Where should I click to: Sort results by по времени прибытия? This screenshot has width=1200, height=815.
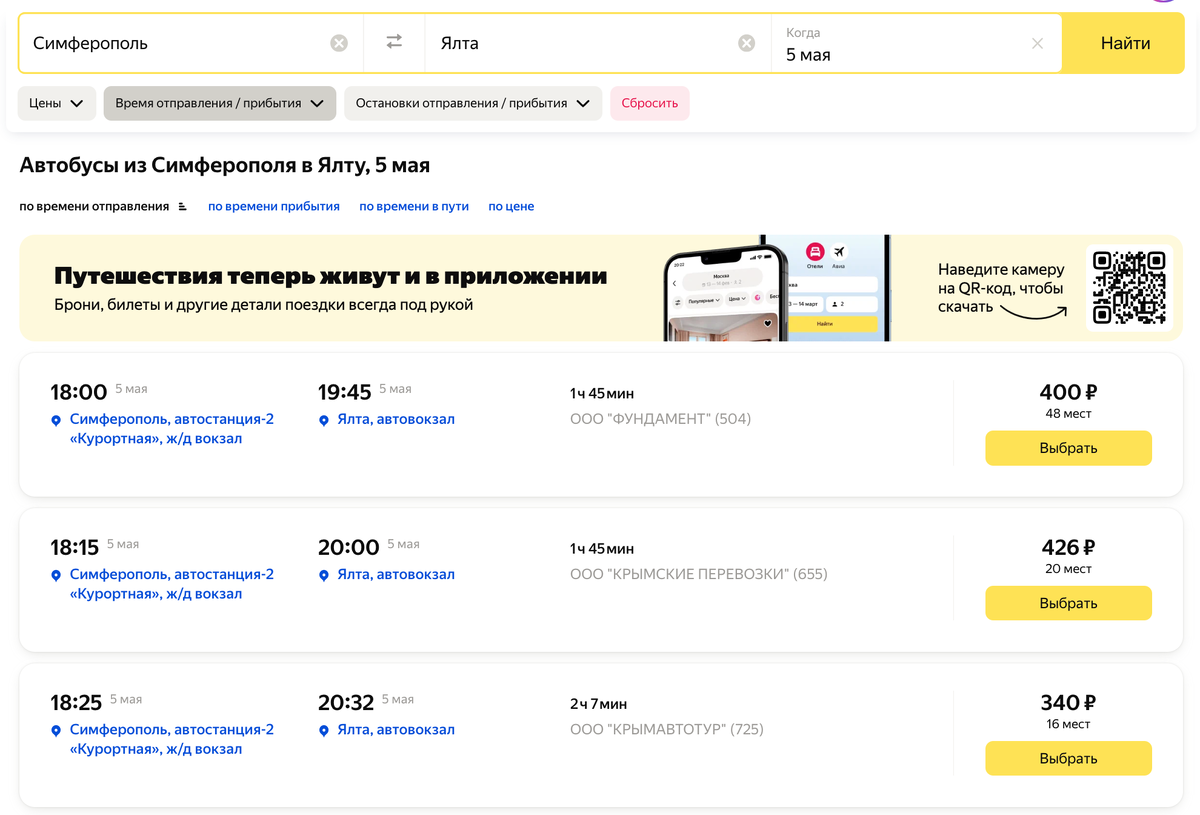274,207
